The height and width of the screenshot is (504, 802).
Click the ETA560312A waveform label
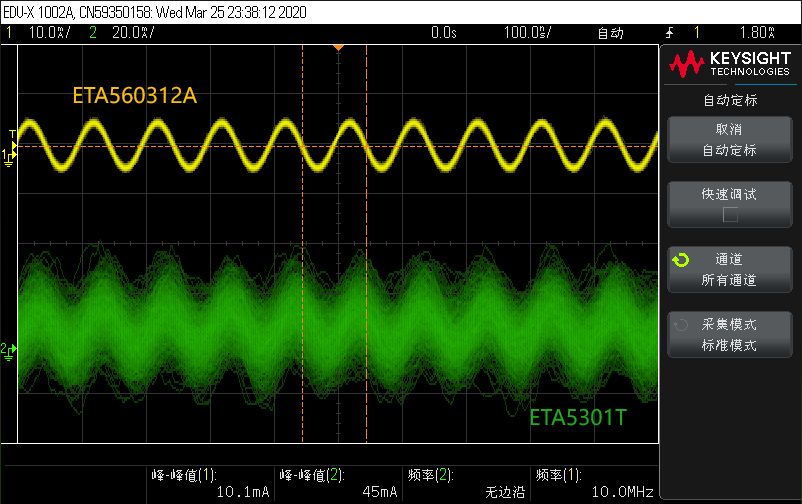point(134,96)
